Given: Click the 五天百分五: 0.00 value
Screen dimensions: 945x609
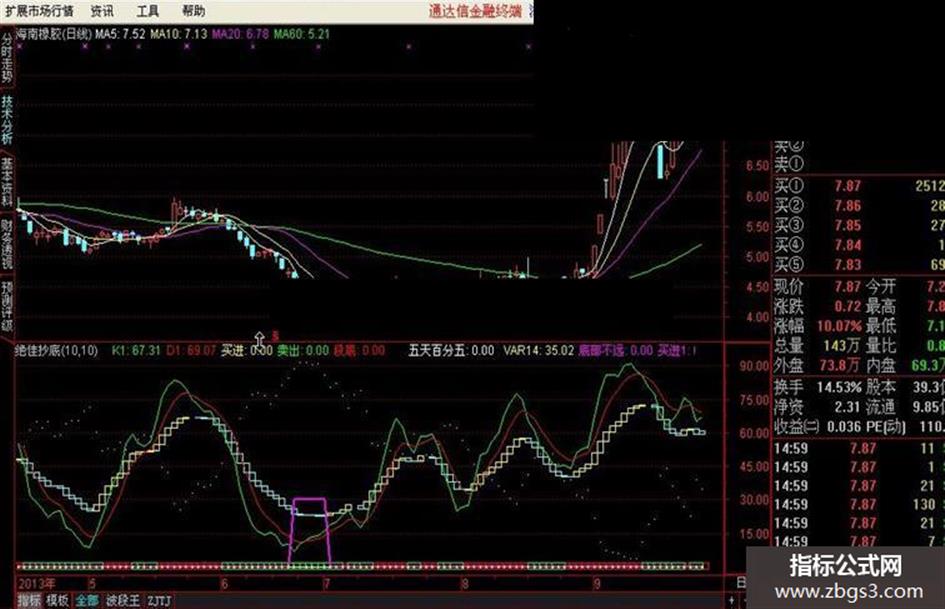Looking at the screenshot, I should (451, 350).
